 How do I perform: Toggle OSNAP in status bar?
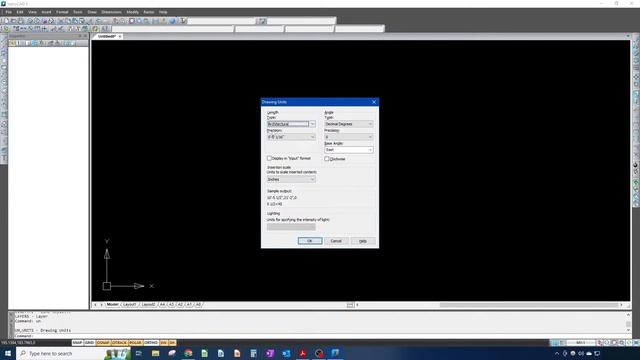(x=103, y=343)
